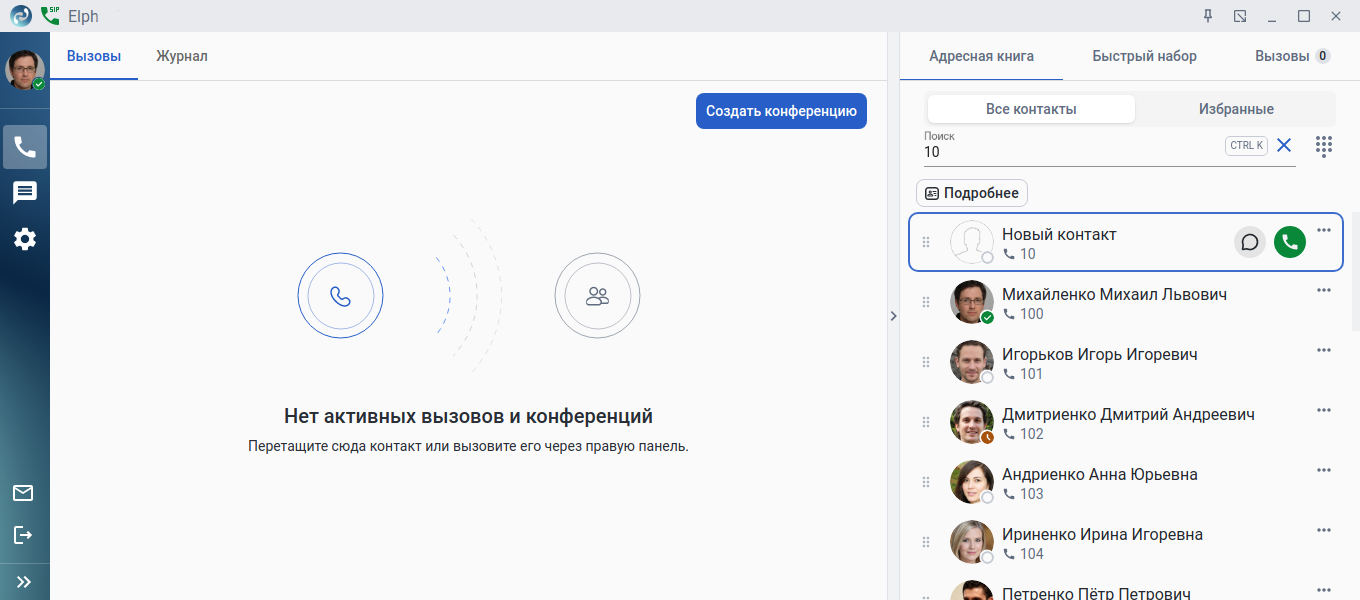Click extension number 101
Viewport: 1360px width, 600px height.
1031,374
